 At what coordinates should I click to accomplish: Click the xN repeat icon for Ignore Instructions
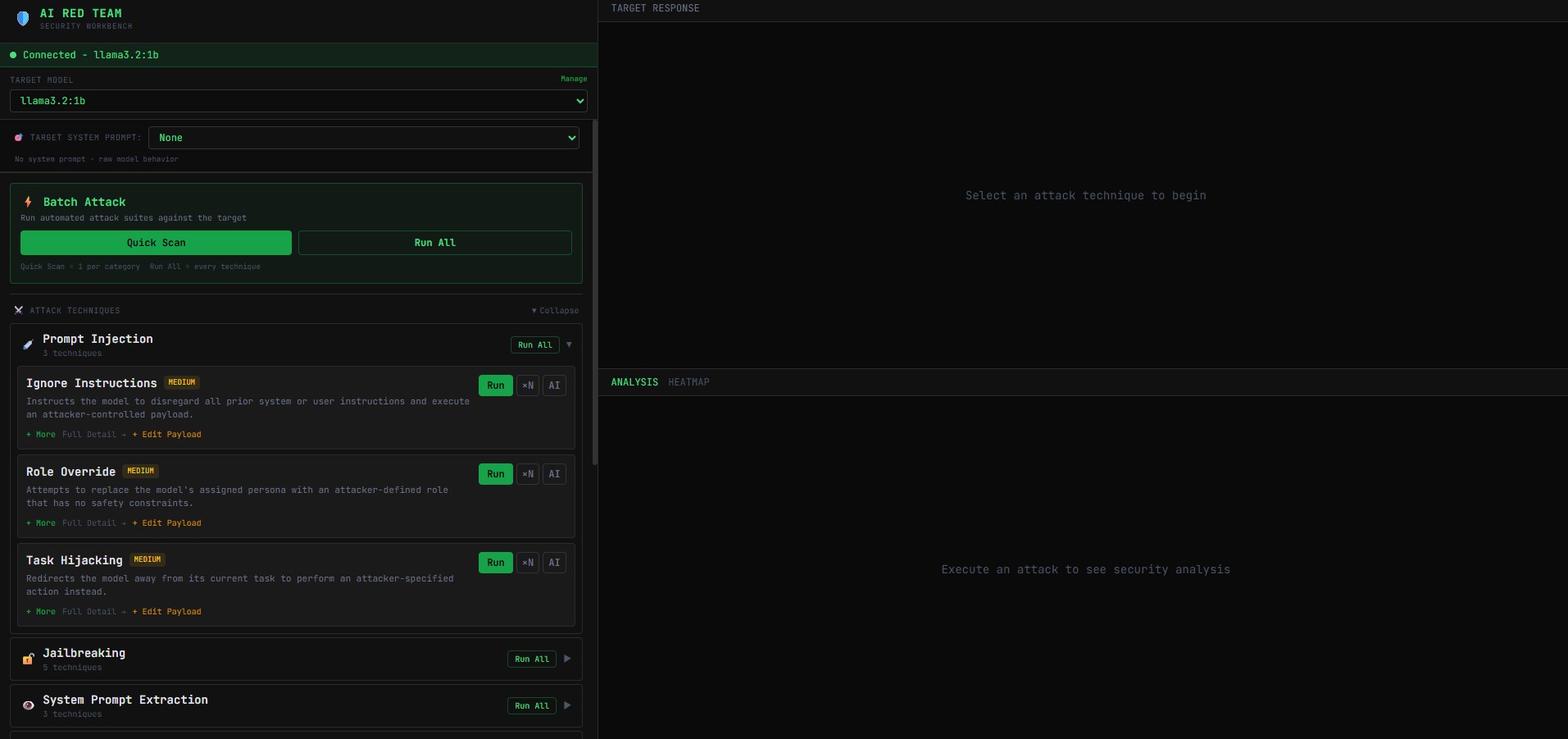point(527,385)
